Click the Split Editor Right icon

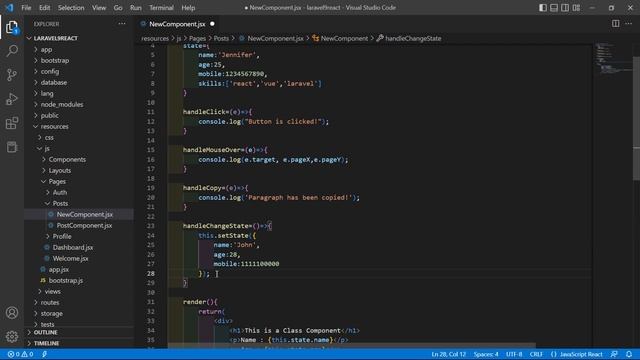616,24
